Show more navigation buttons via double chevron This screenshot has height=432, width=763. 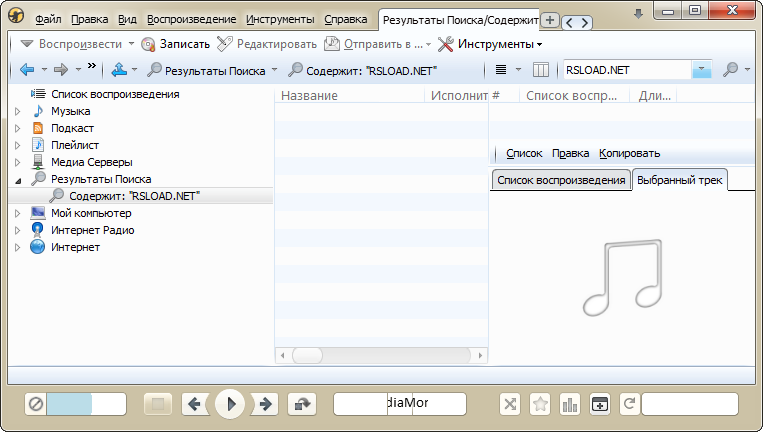(x=91, y=66)
